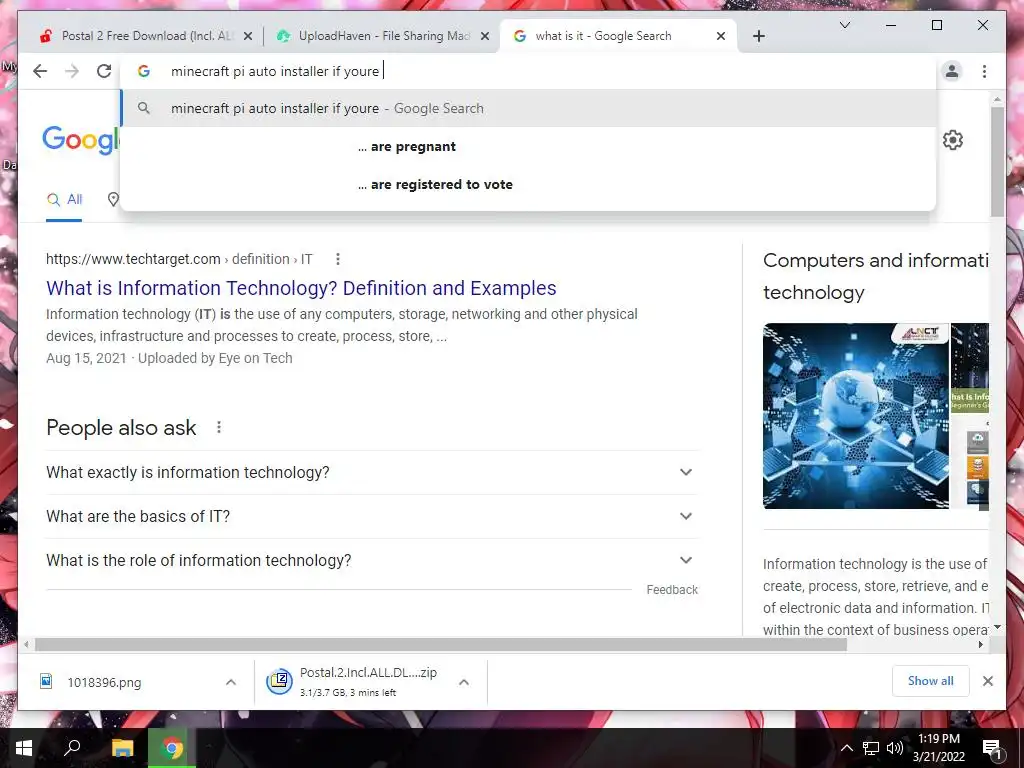The image size is (1024, 768).
Task: Open the Chrome profile avatar
Action: click(952, 71)
